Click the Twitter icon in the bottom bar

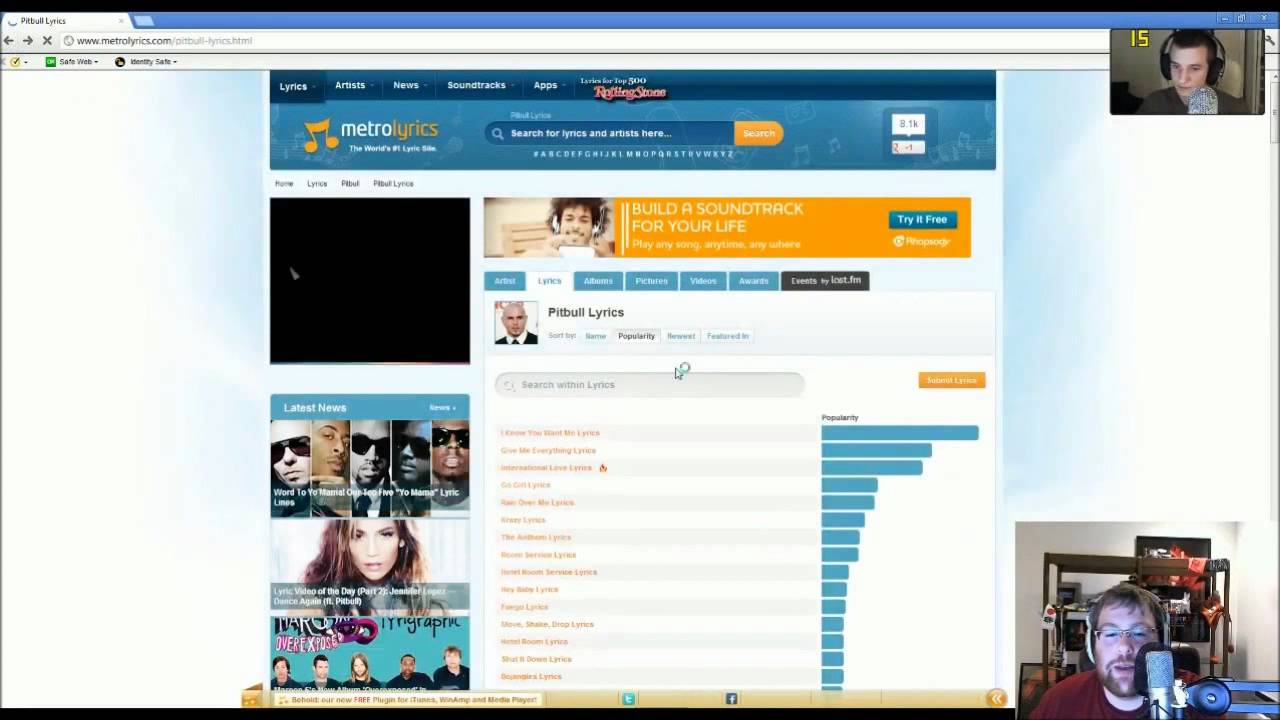pos(628,699)
